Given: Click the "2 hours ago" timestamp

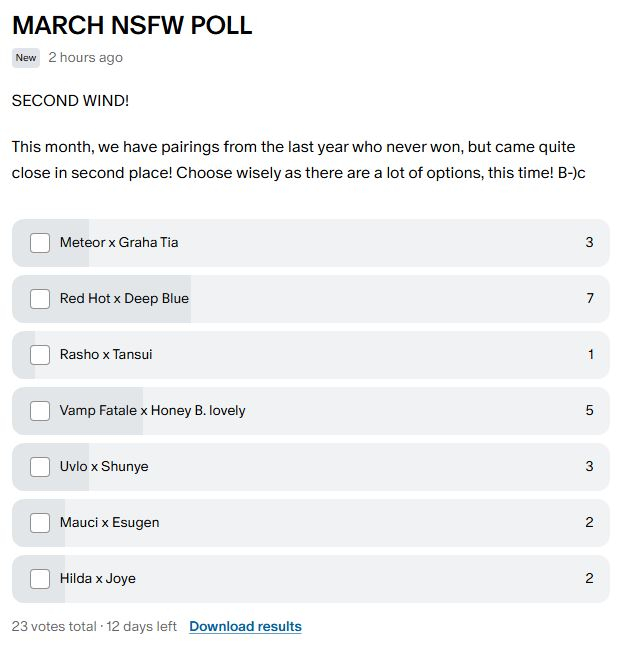Looking at the screenshot, I should (85, 58).
